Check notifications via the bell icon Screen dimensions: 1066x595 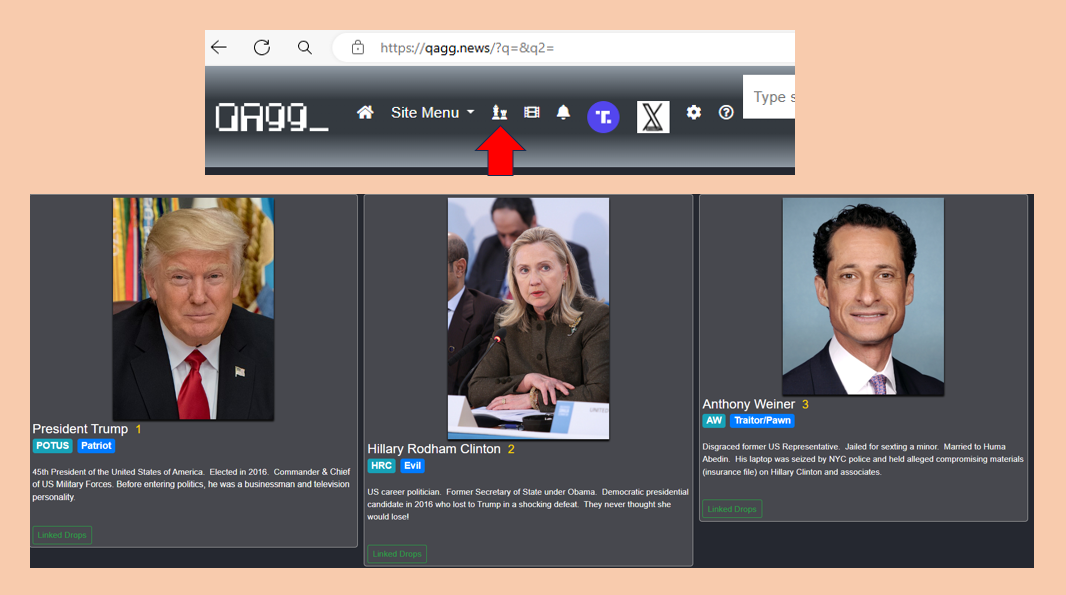click(563, 112)
